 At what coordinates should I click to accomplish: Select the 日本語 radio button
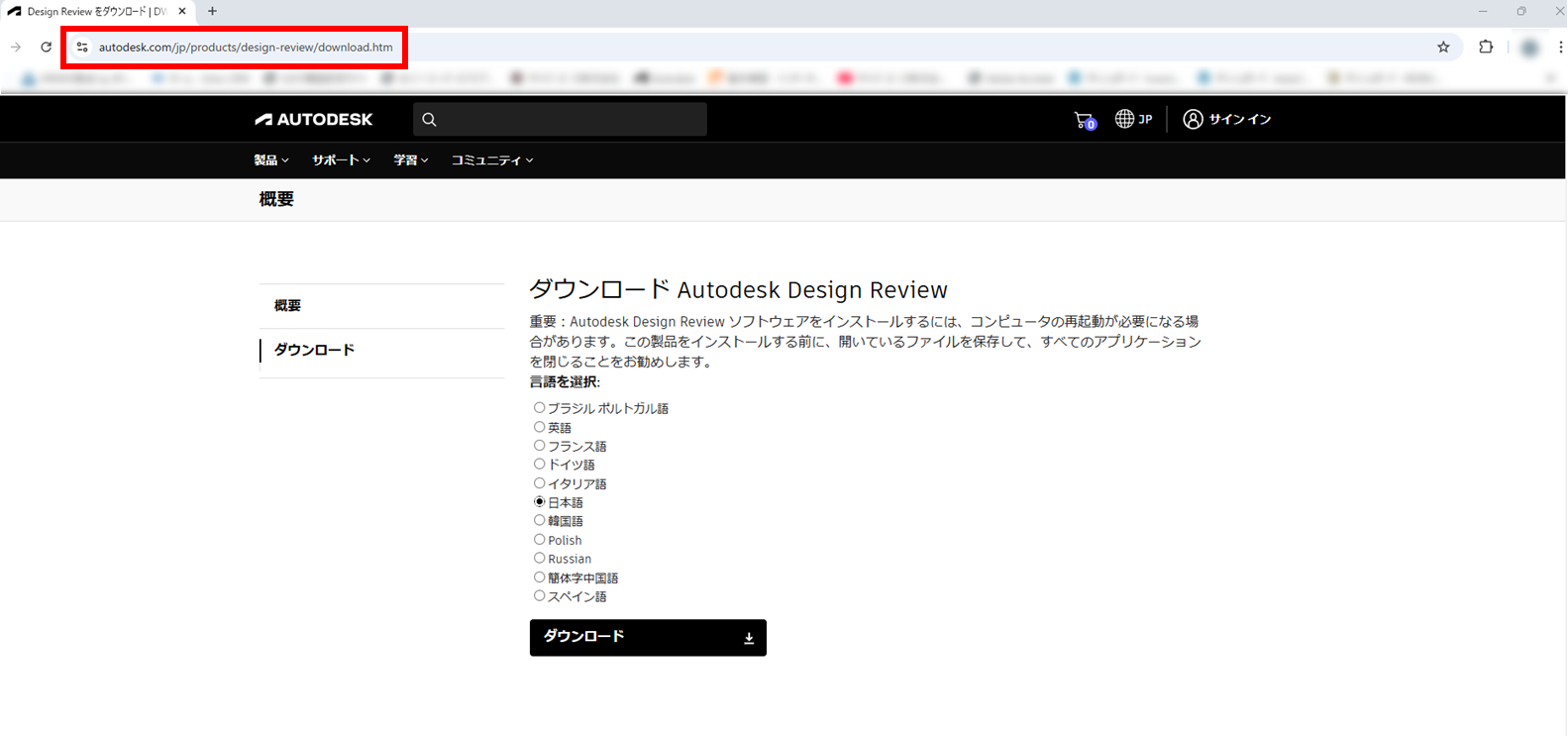pos(539,502)
